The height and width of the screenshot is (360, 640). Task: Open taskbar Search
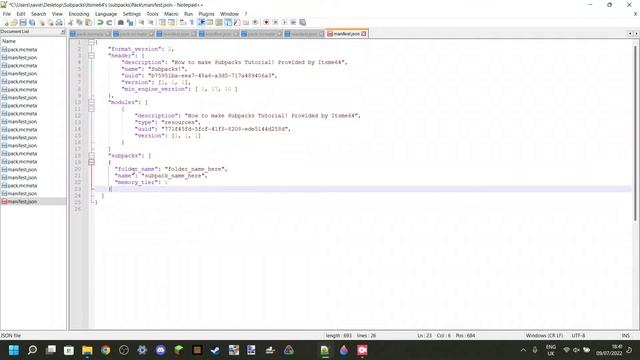(x=32, y=350)
